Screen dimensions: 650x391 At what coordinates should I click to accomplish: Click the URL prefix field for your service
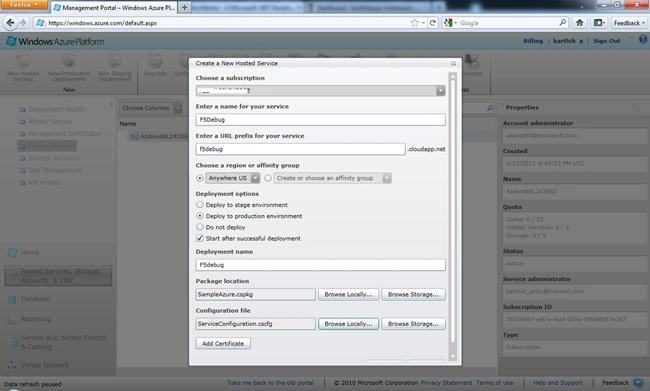301,149
